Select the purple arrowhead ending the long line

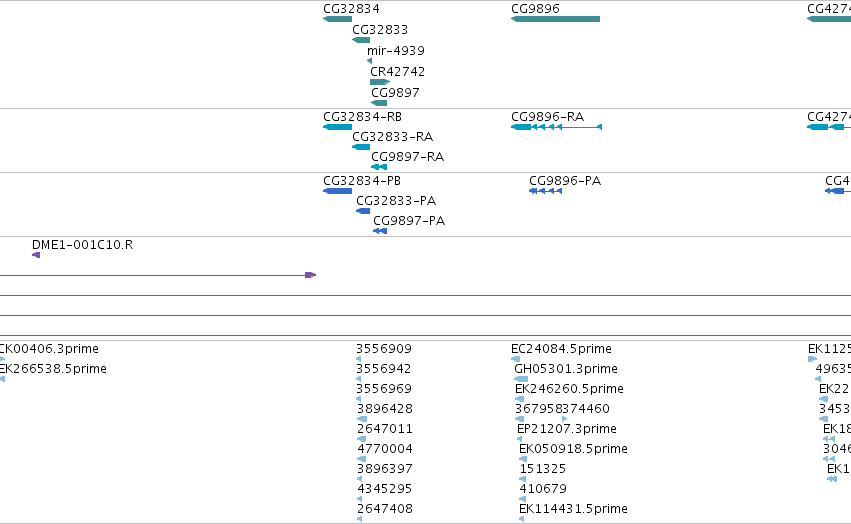point(310,275)
